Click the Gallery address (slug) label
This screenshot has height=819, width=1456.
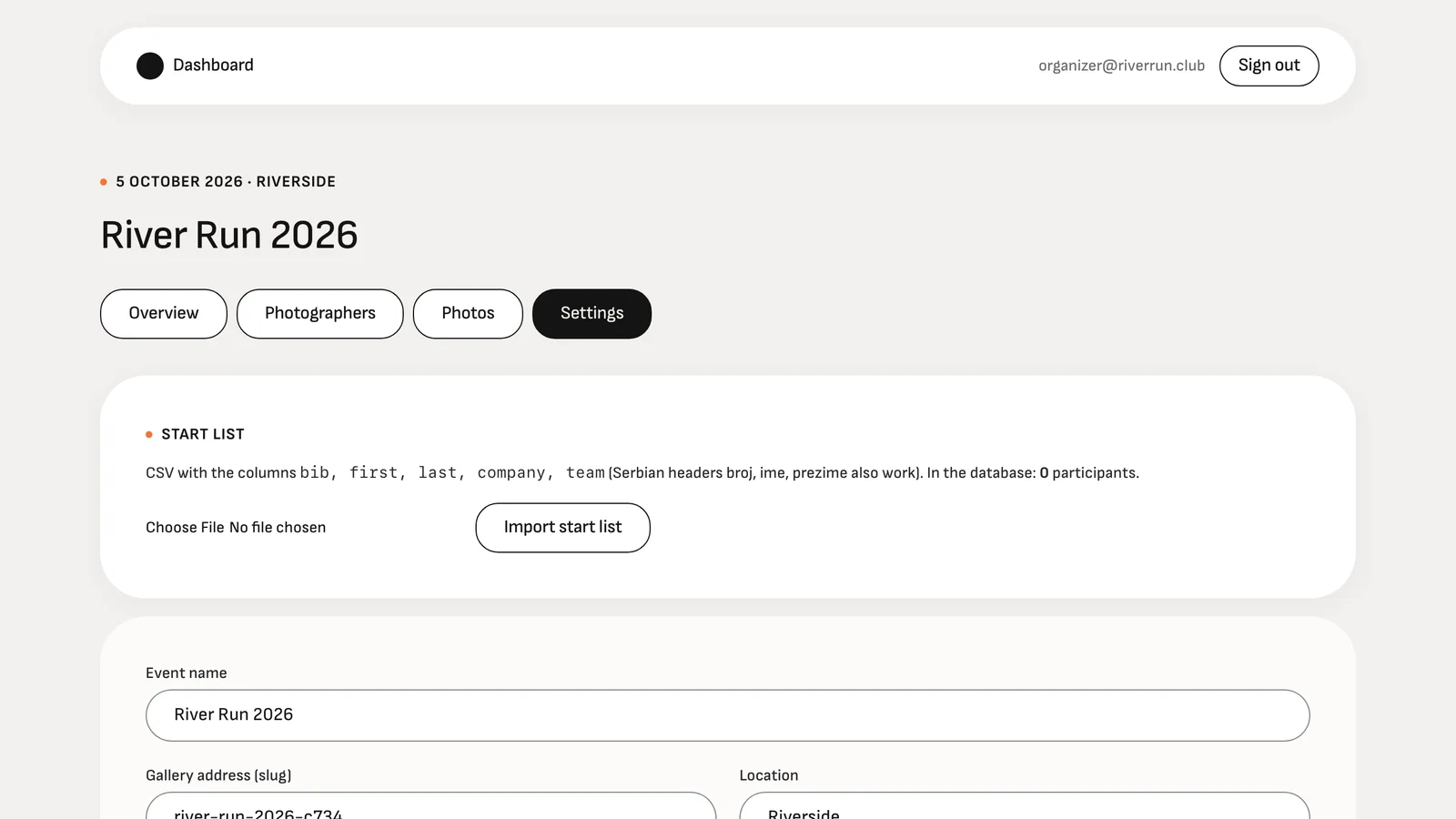(x=218, y=775)
